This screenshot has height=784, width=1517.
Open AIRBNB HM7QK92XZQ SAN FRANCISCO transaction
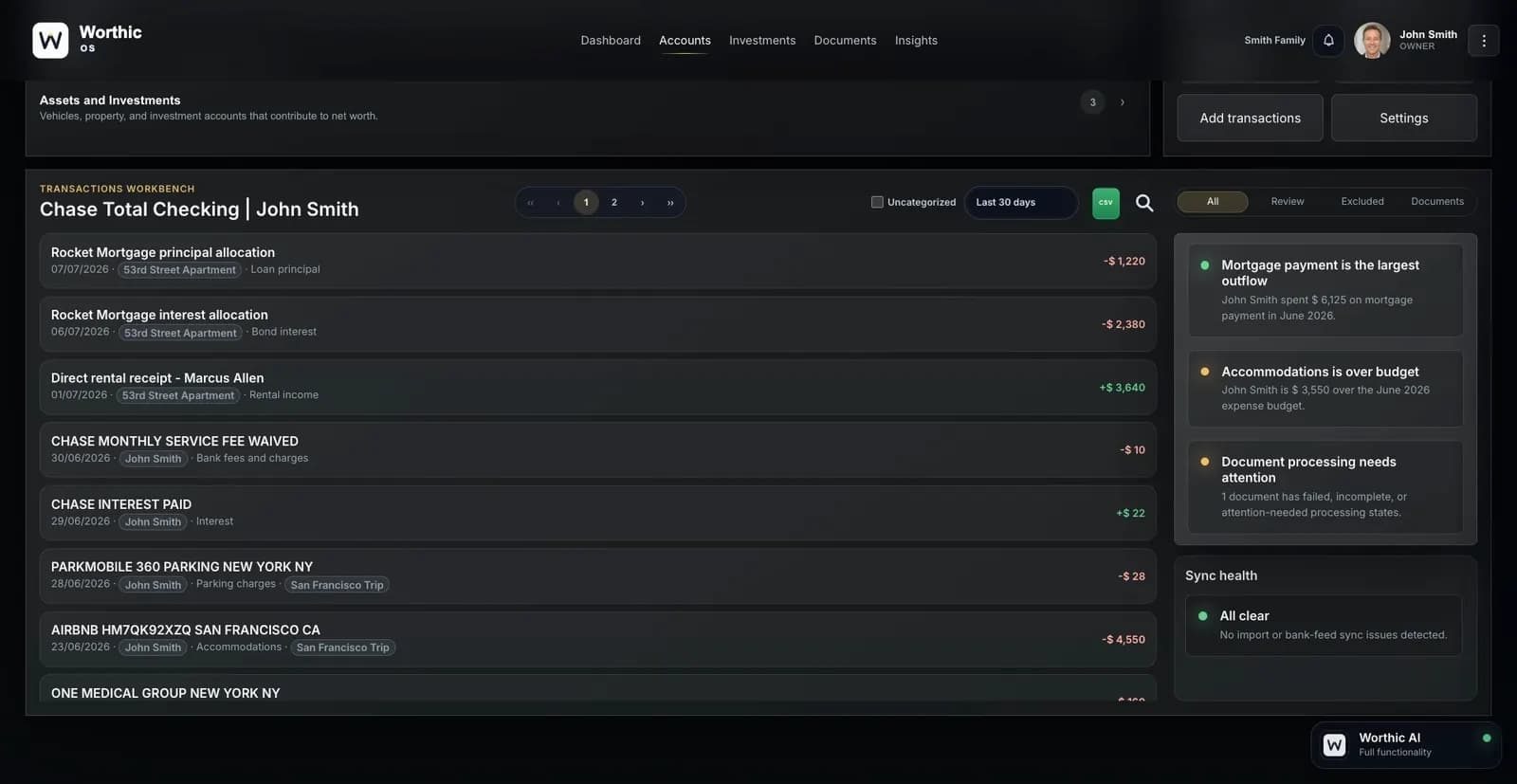(597, 639)
